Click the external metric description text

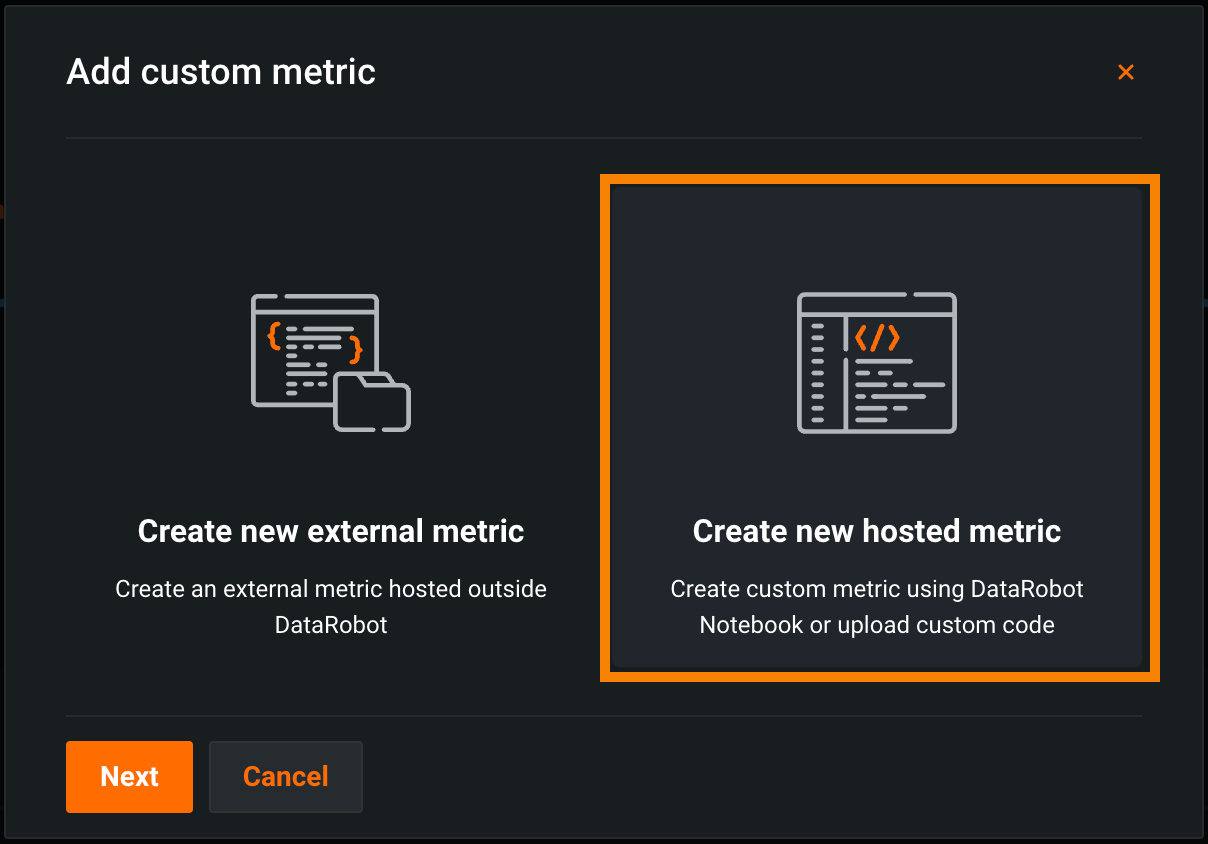point(330,607)
